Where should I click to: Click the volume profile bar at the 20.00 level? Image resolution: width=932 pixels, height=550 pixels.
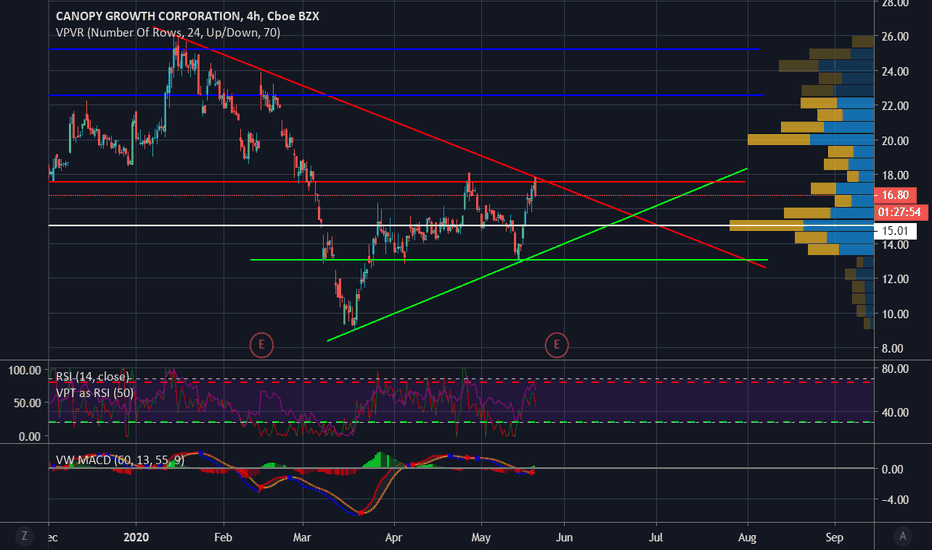tap(811, 140)
